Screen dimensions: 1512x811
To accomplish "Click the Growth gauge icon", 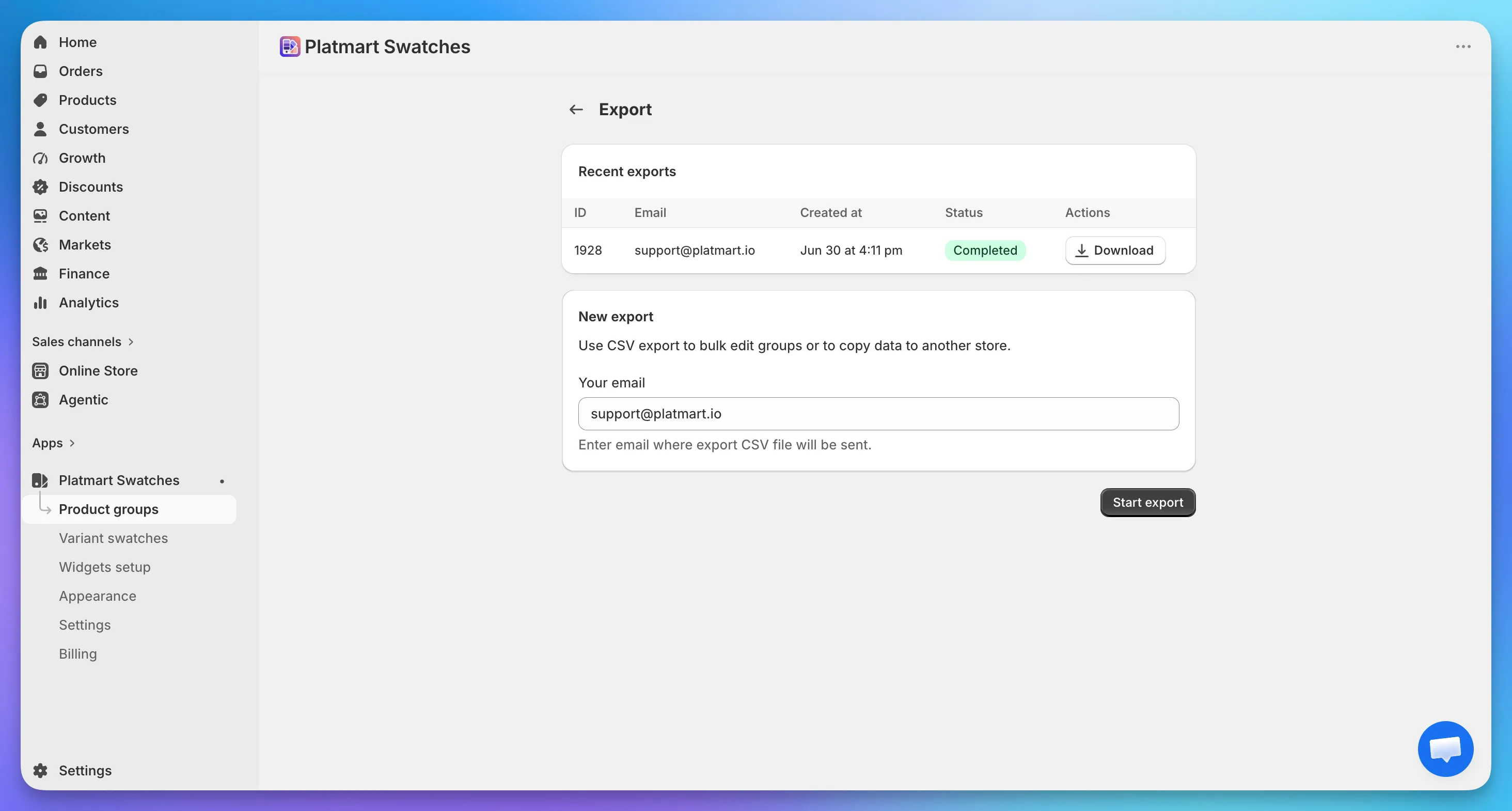I will (x=40, y=158).
